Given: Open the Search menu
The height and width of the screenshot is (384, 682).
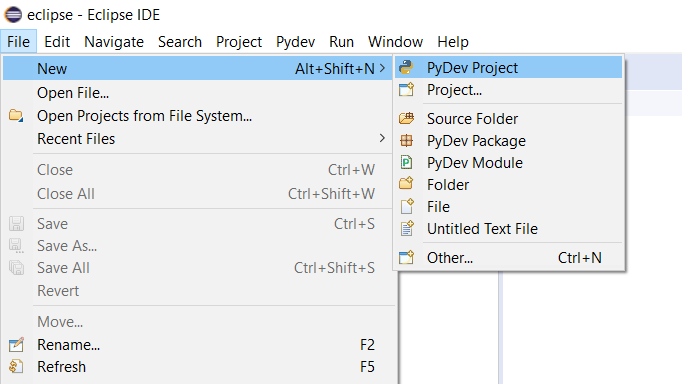Looking at the screenshot, I should 180,42.
